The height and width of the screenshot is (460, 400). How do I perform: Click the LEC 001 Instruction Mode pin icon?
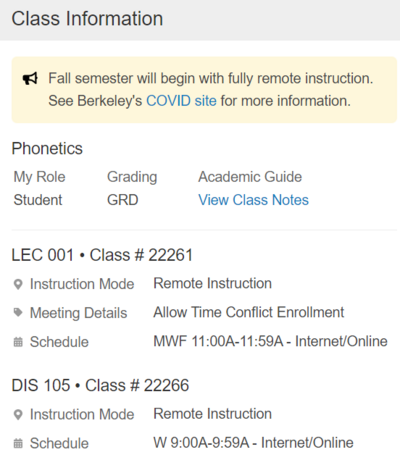pos(18,284)
